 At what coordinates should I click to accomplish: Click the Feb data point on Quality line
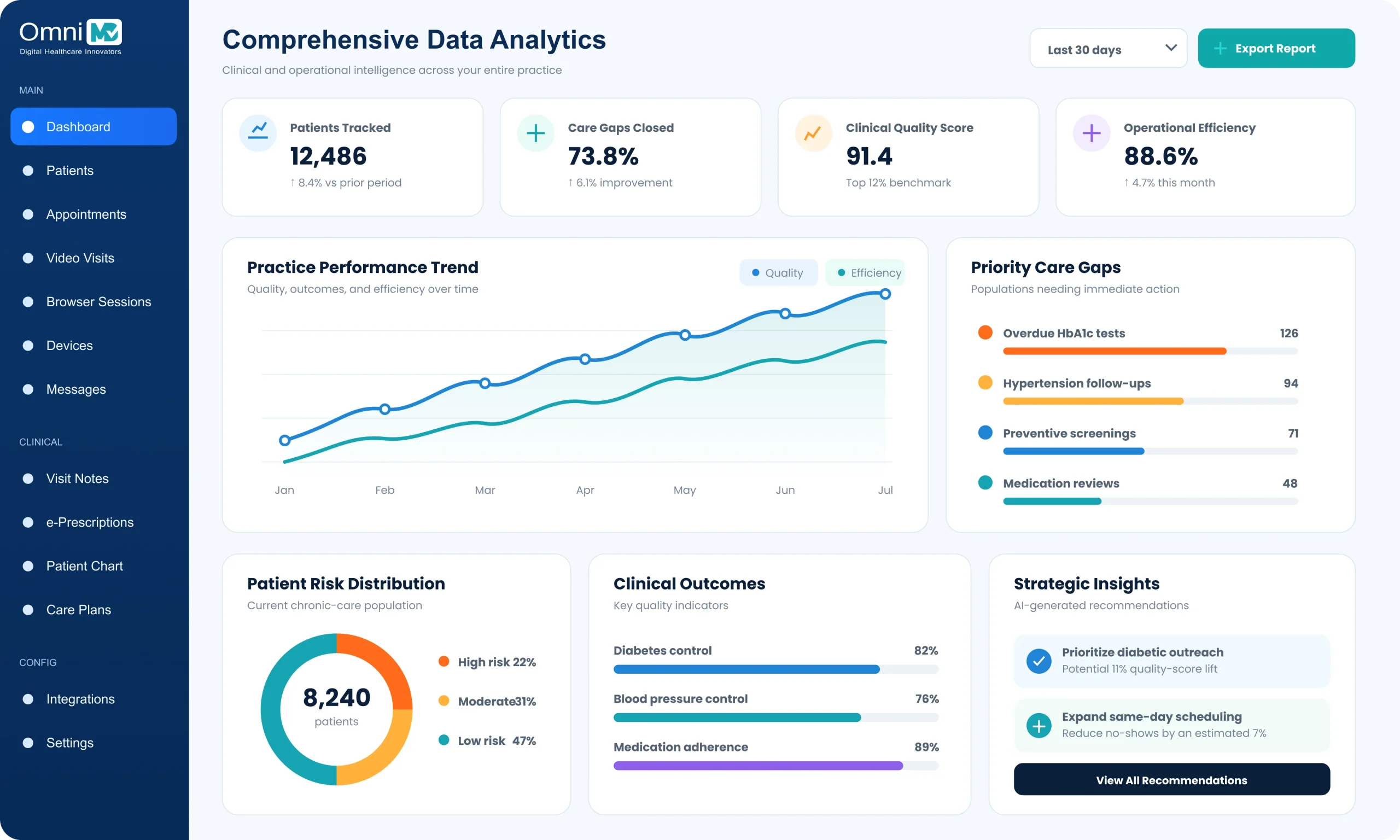click(385, 409)
